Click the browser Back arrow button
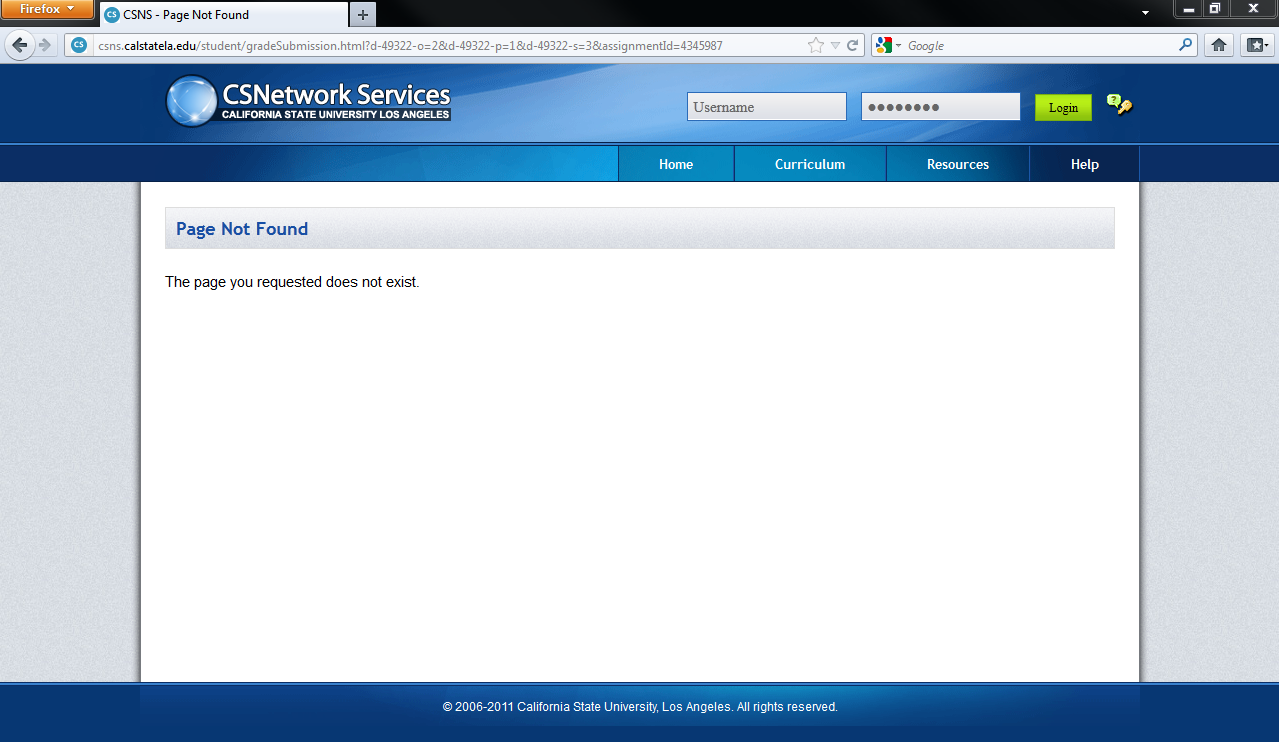Screen dimensions: 1279x742 20,45
